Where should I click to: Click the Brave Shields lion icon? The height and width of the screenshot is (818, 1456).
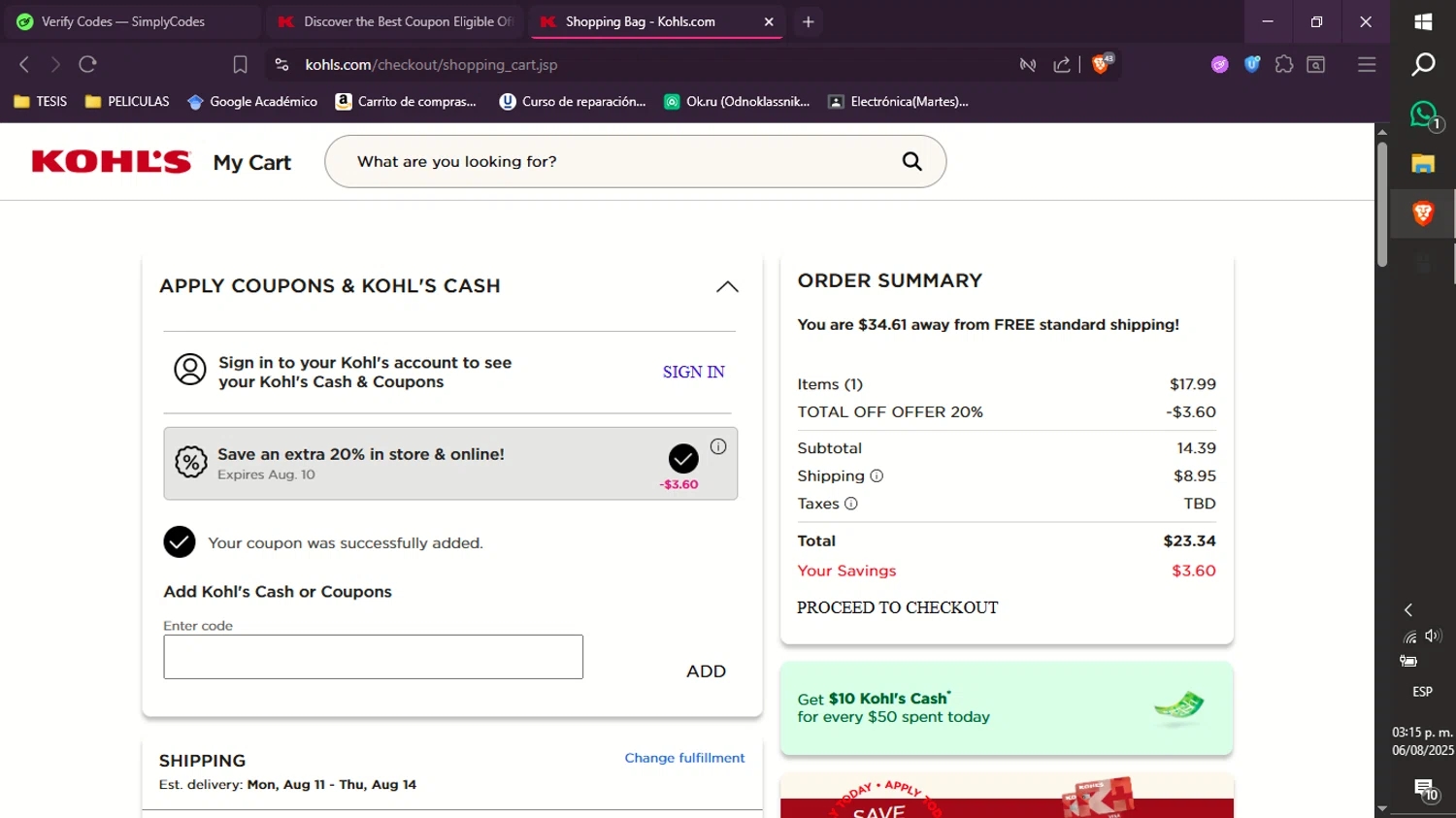pyautogui.click(x=1101, y=64)
